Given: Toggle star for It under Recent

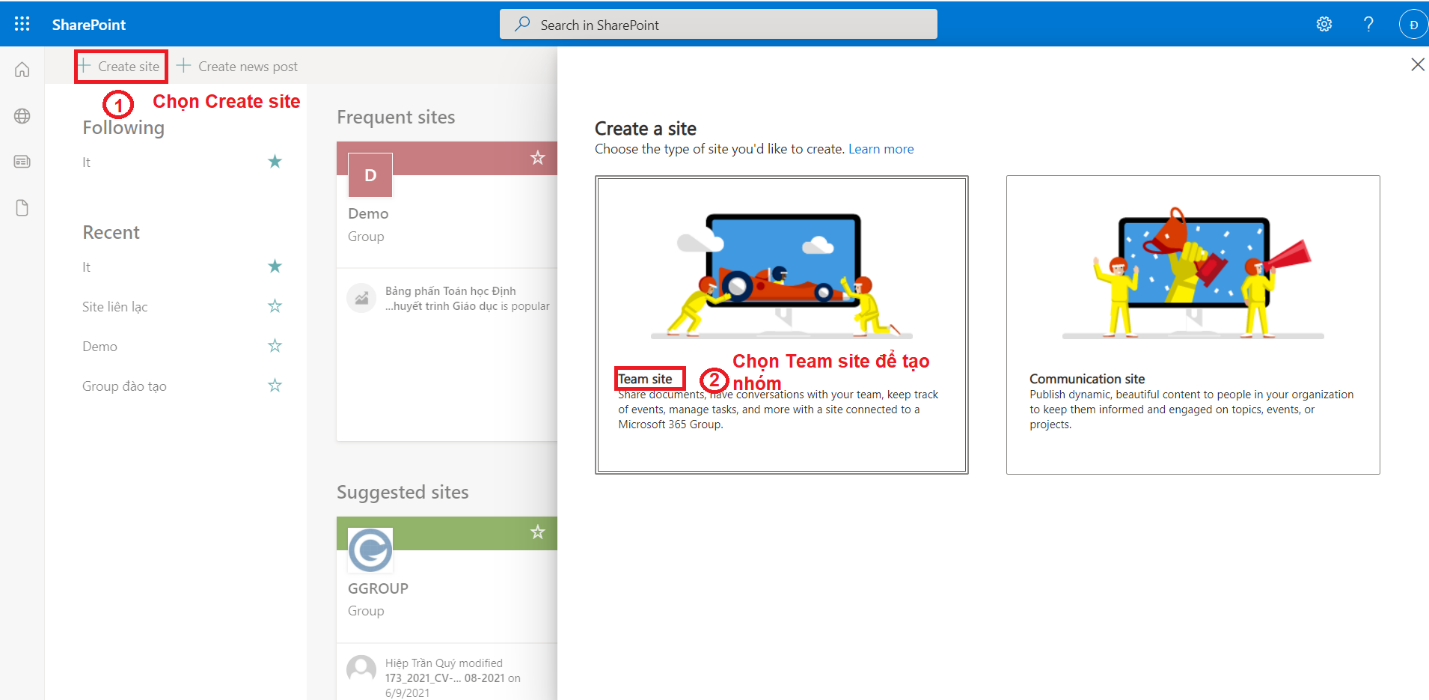Looking at the screenshot, I should point(275,266).
